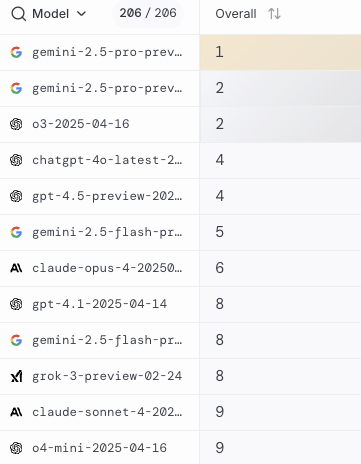This screenshot has width=361, height=464.
Task: Click the Anthropic logo beside claude-opus-4
Action: coord(16,268)
